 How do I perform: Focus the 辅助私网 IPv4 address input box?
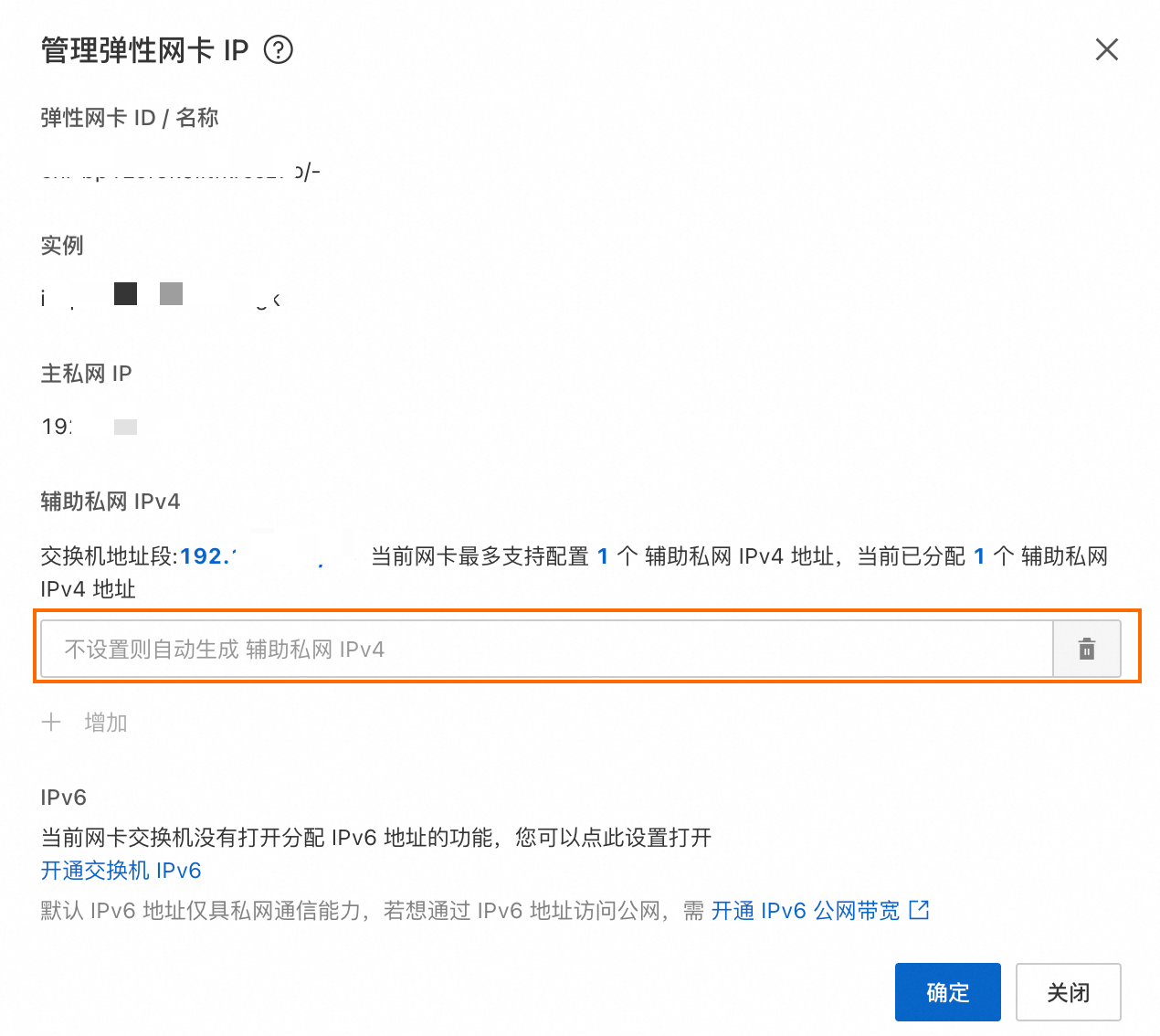tap(547, 650)
